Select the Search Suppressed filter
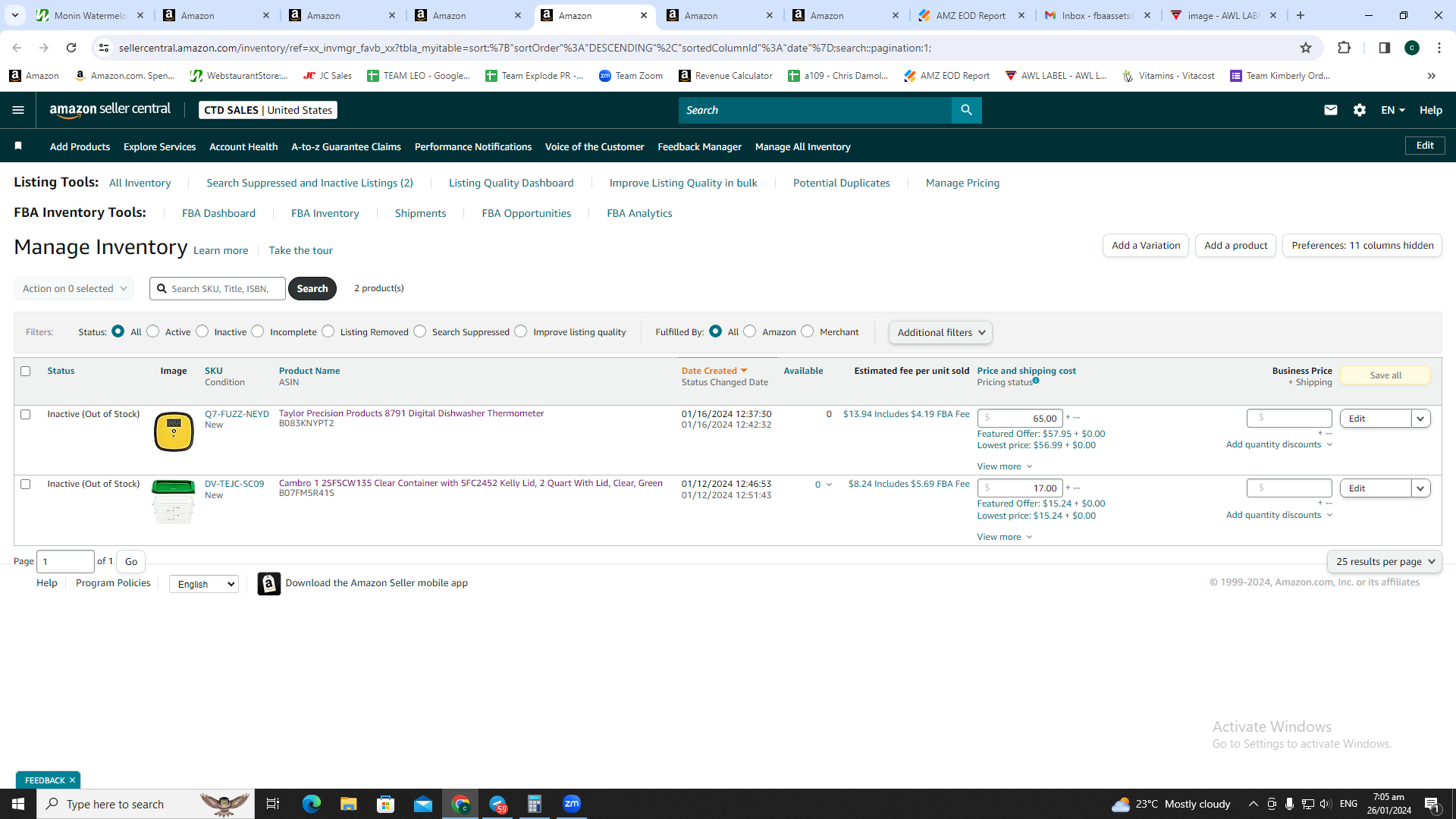This screenshot has height=819, width=1456. pos(420,331)
